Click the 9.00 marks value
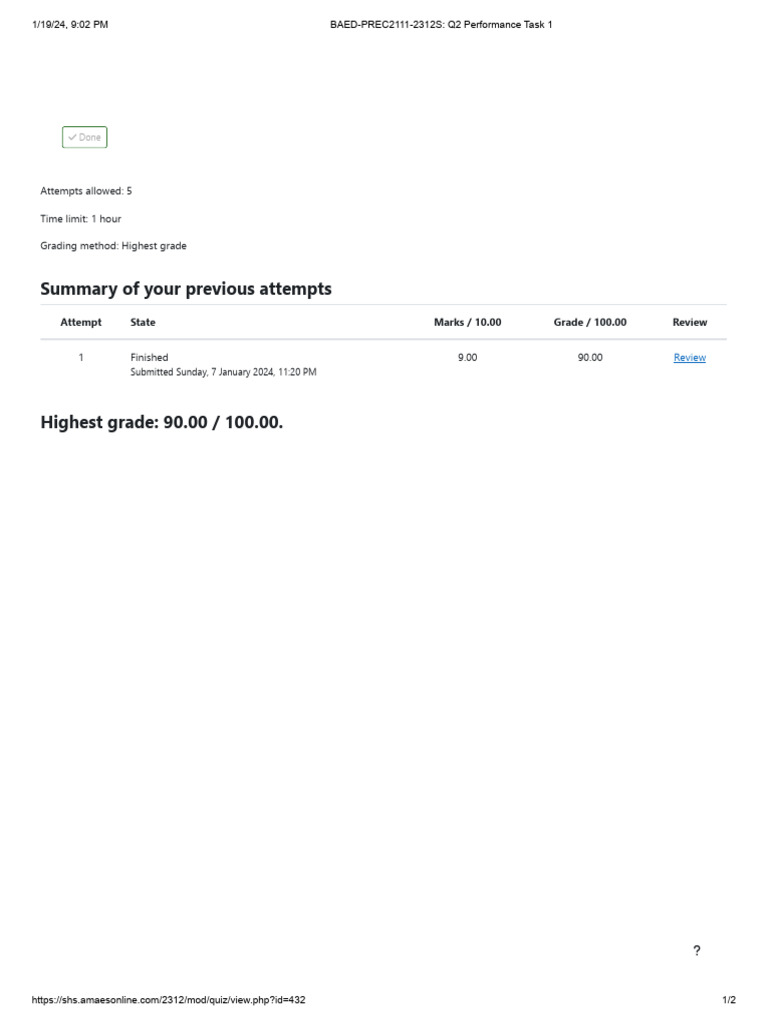Screen dimensions: 768x1024 tap(467, 357)
